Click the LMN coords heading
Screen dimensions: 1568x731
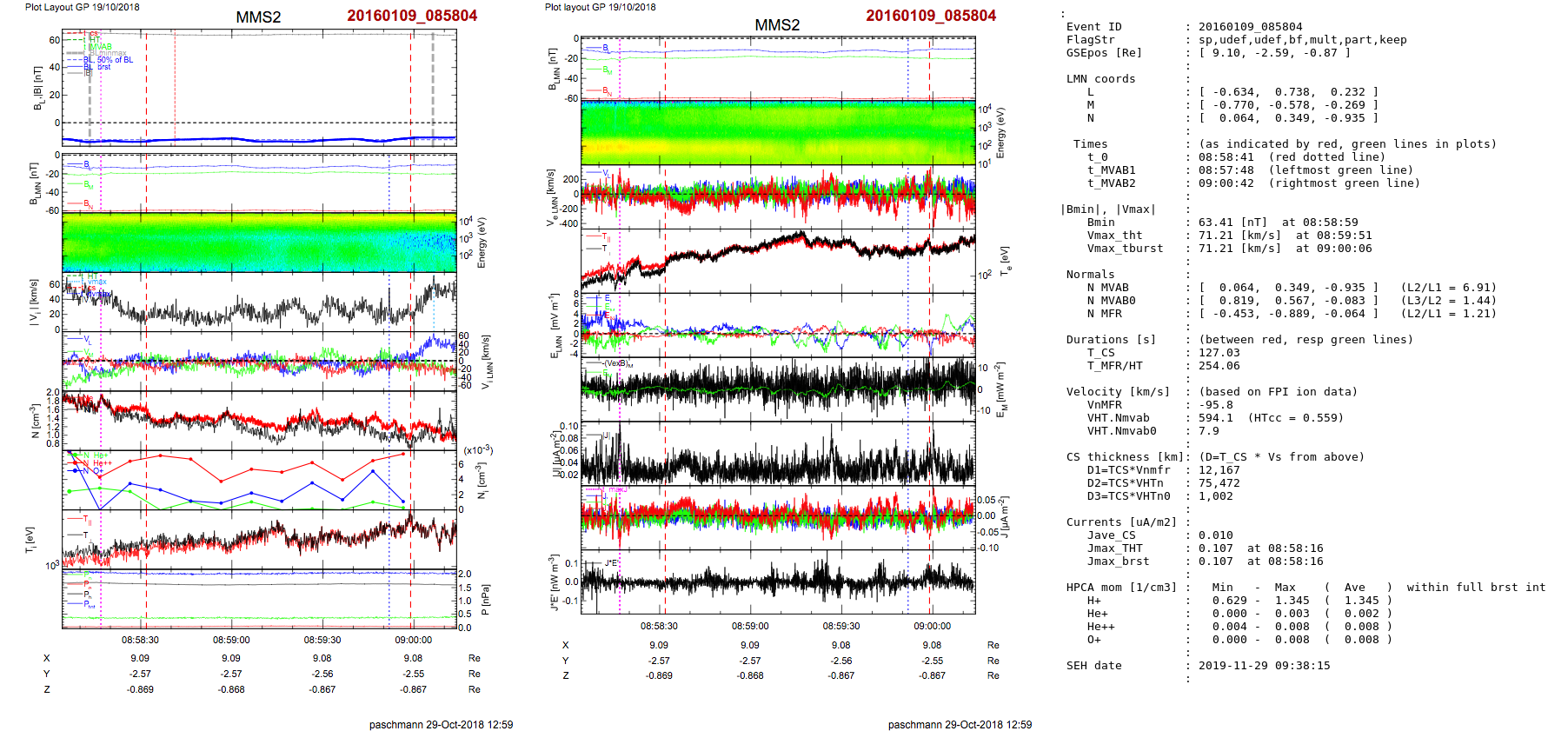1100,79
